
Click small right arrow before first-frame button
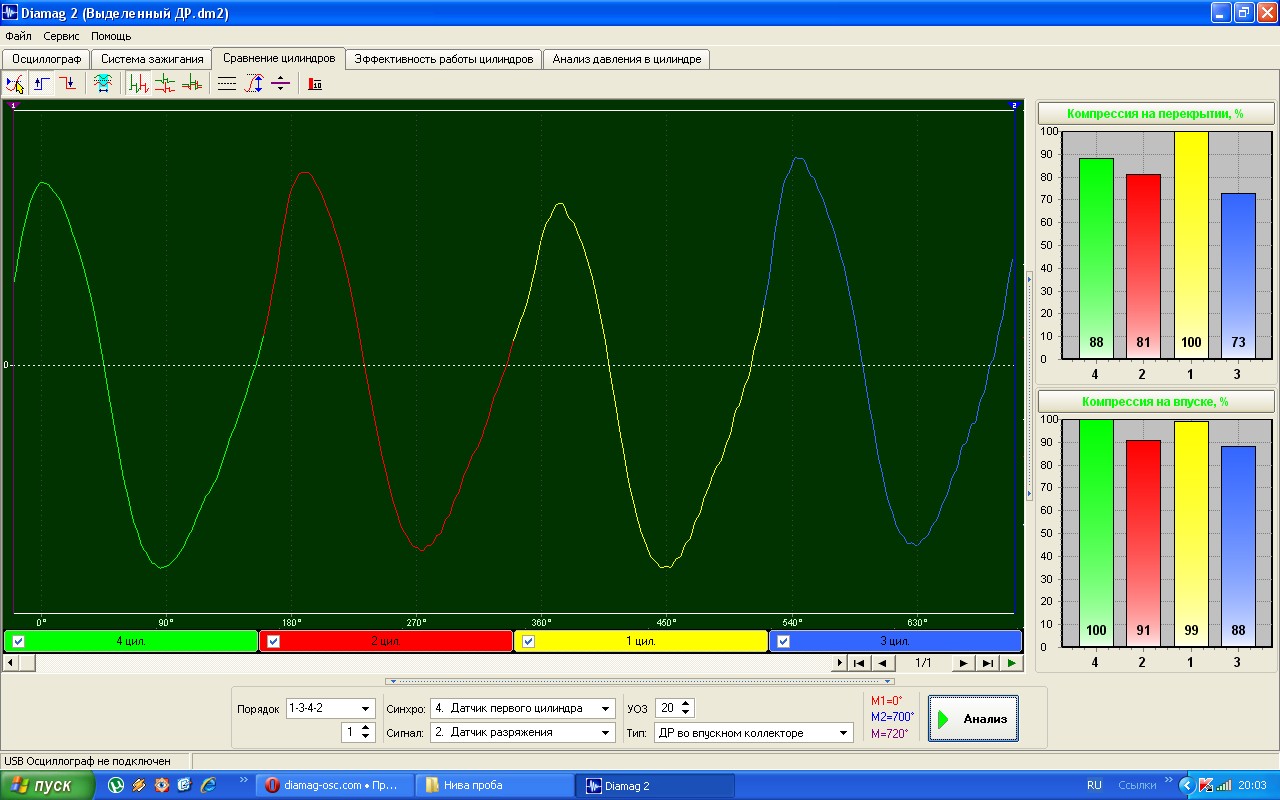pos(840,663)
